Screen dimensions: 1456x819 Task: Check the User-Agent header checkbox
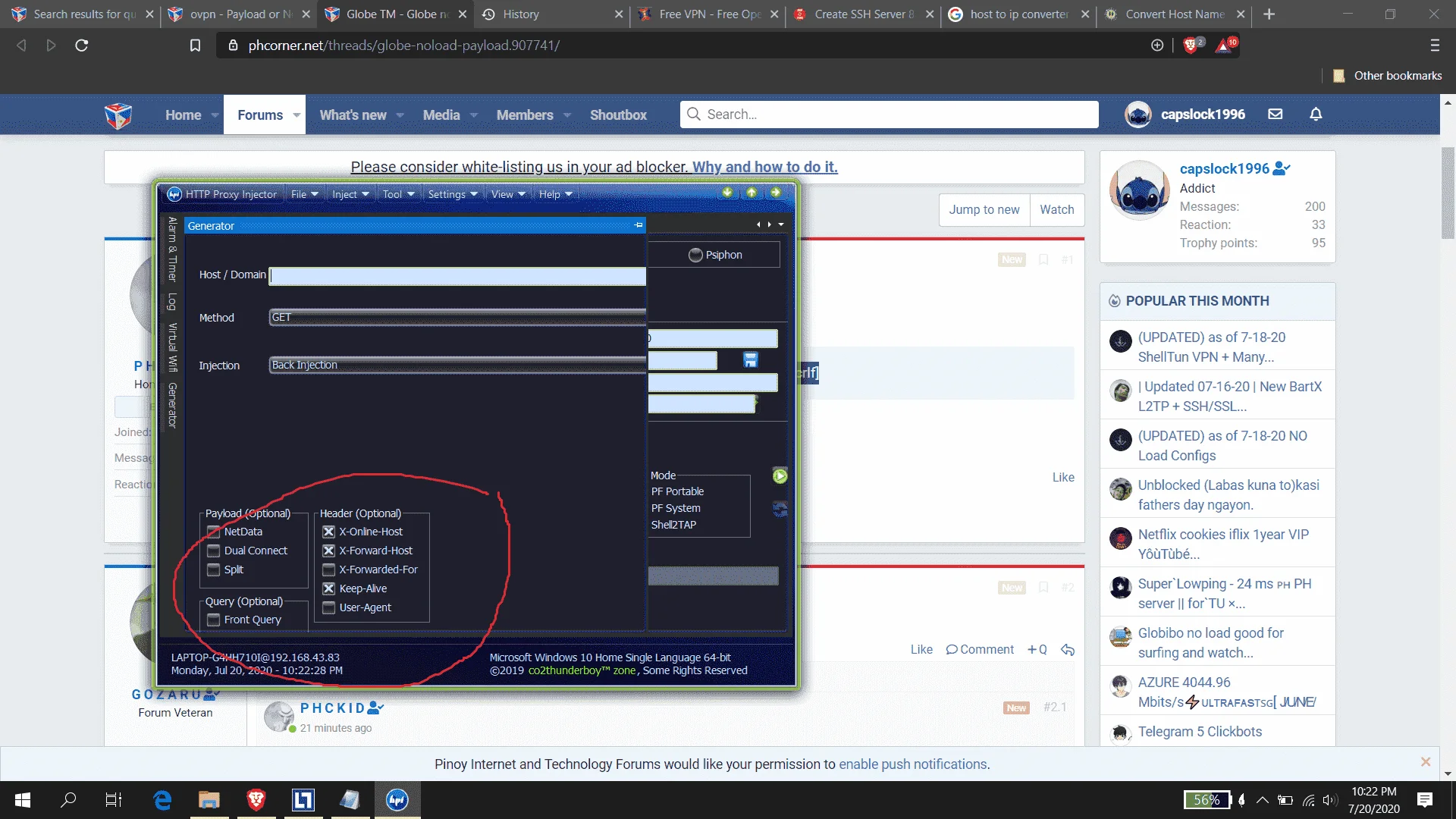tap(328, 607)
